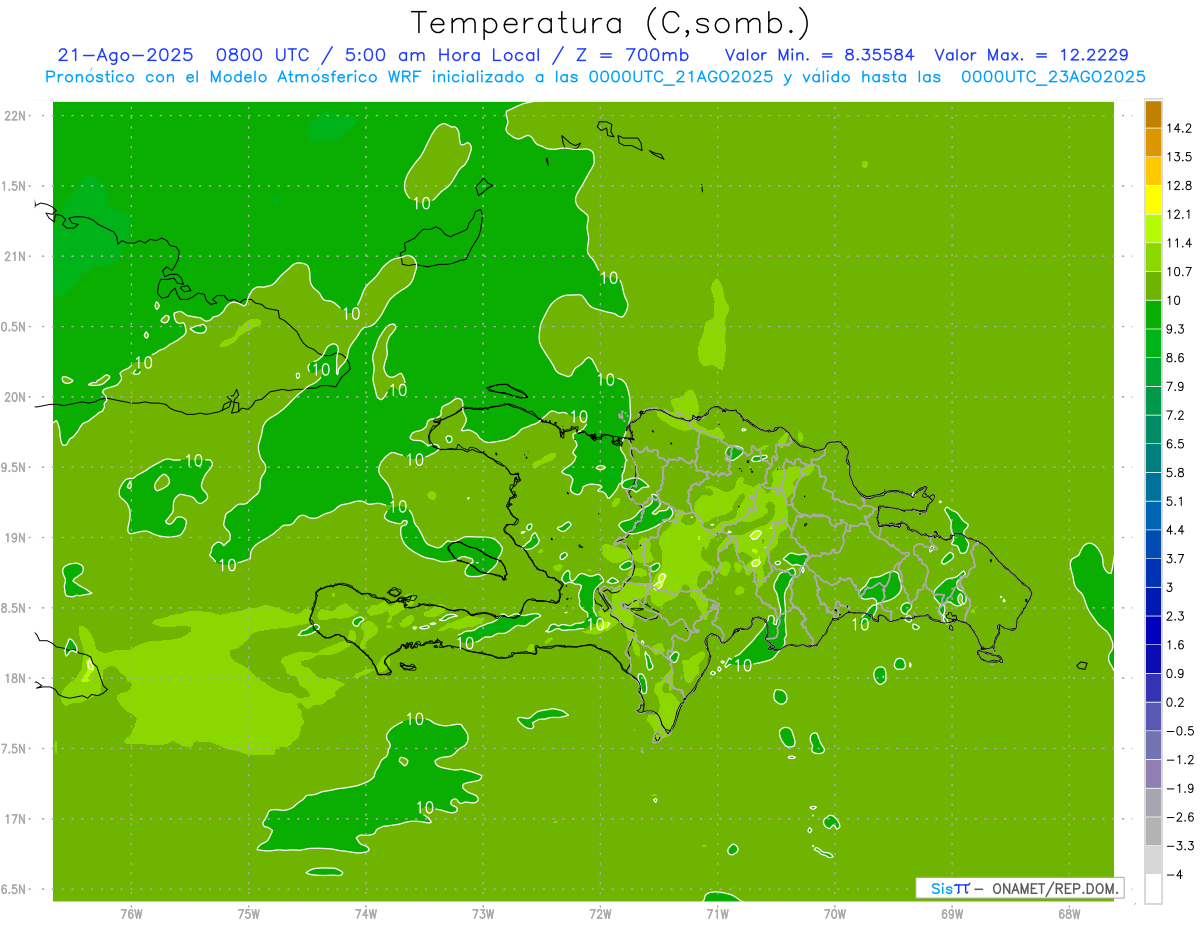Click the '68W' longitude label
The image size is (1200, 927).
point(1069,914)
